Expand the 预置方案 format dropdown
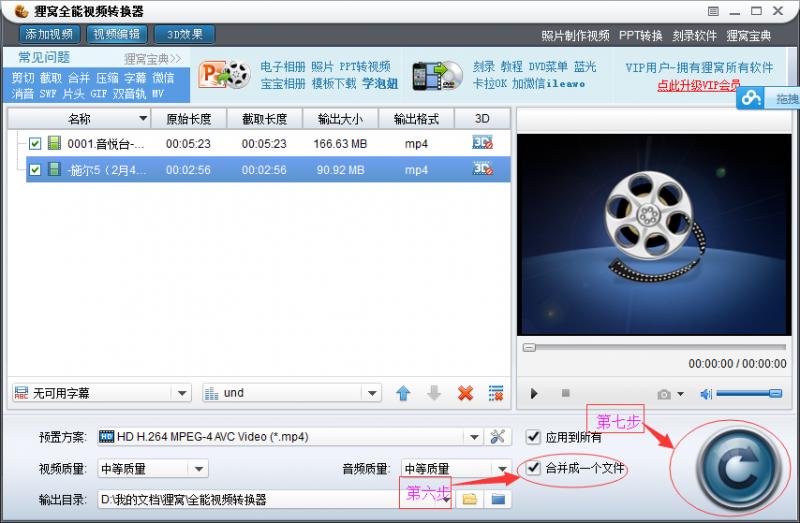The image size is (800, 523). [474, 437]
